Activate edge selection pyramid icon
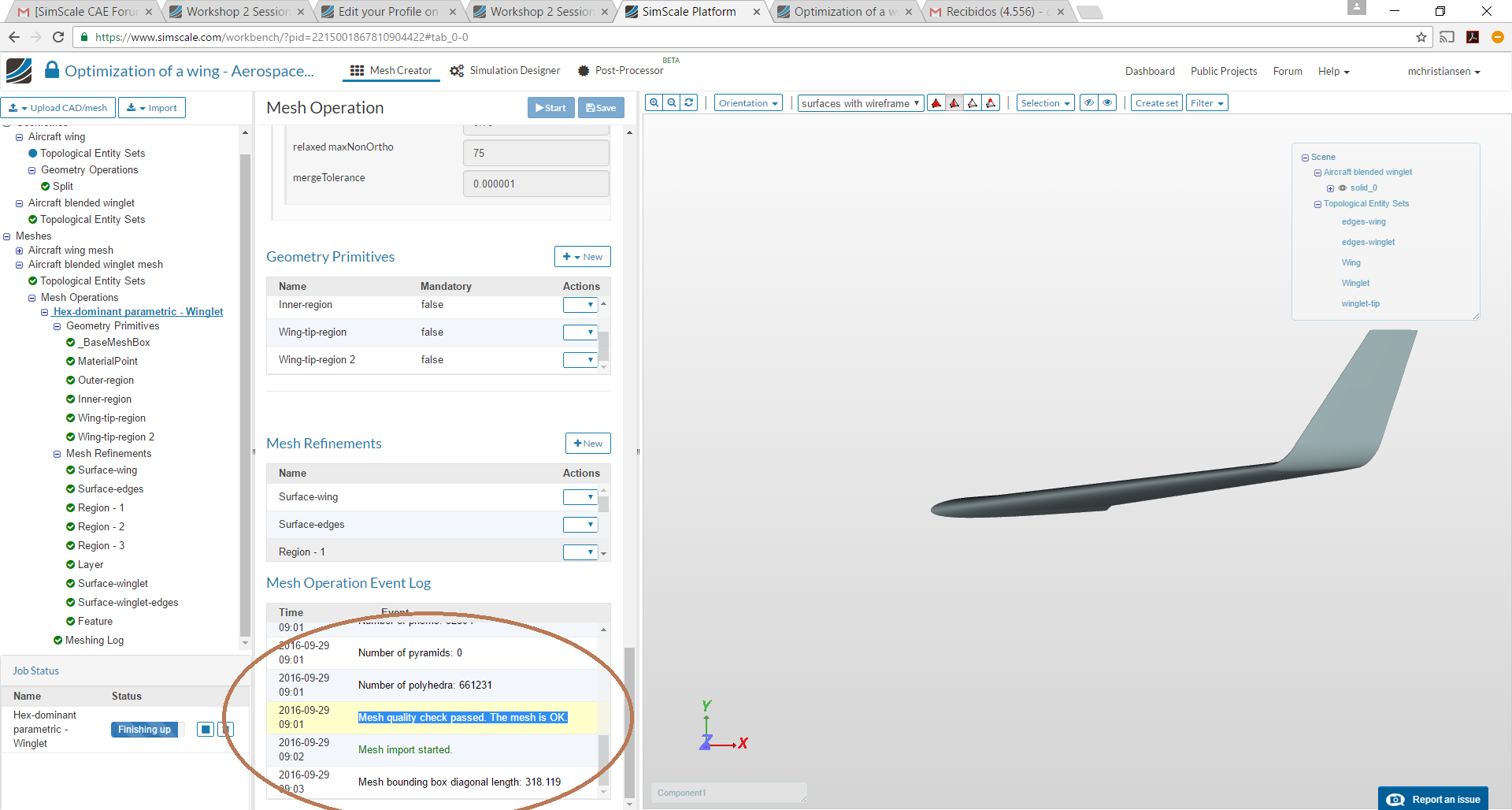 pos(973,103)
